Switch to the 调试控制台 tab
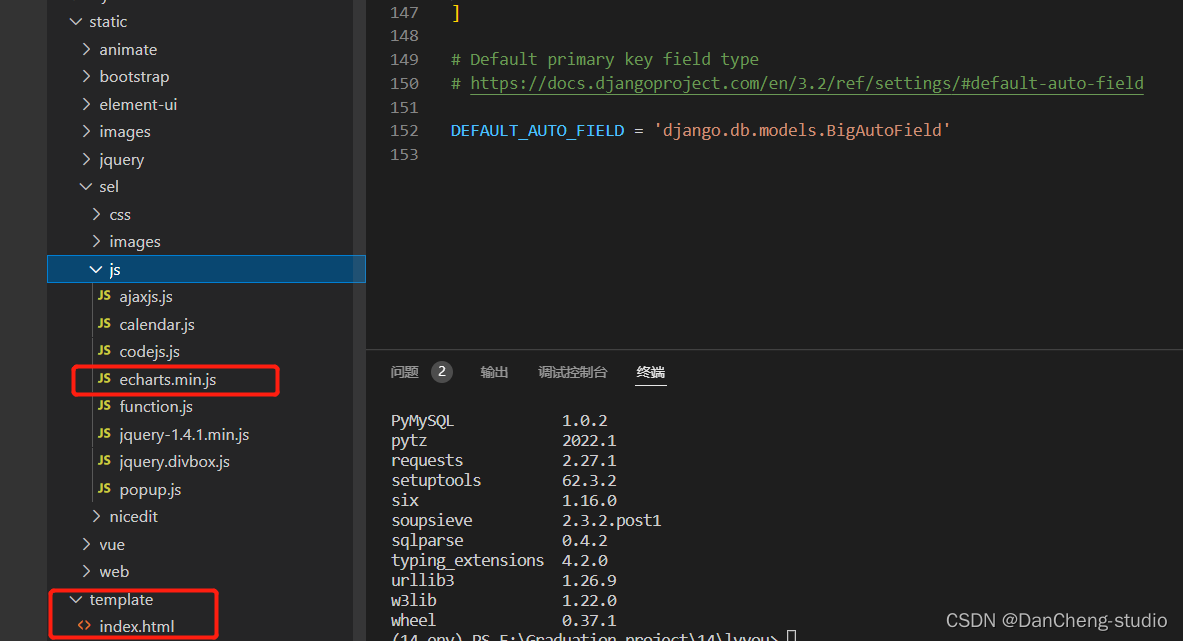Screen dimensions: 1183x641 click(572, 373)
